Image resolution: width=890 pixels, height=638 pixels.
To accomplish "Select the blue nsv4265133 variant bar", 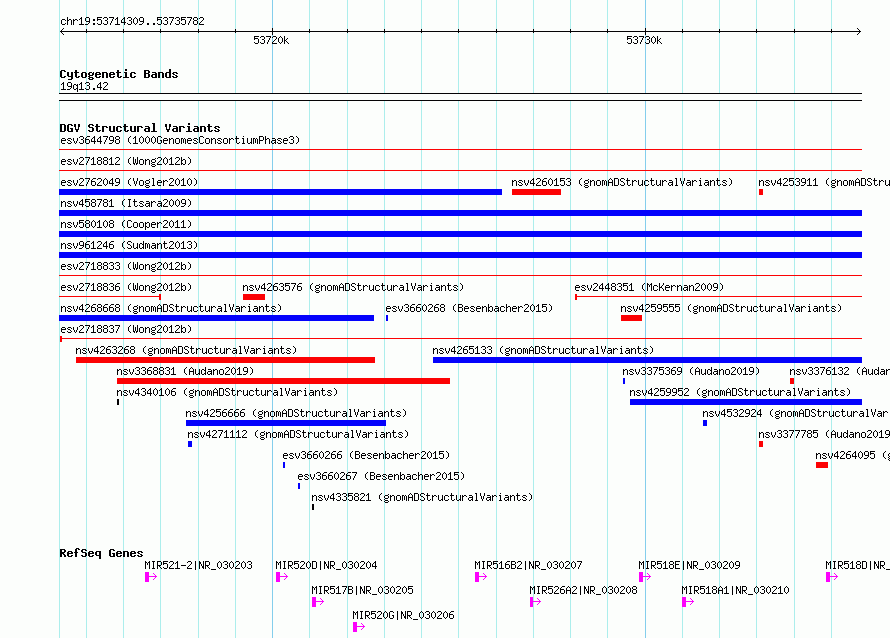I will [x=647, y=360].
